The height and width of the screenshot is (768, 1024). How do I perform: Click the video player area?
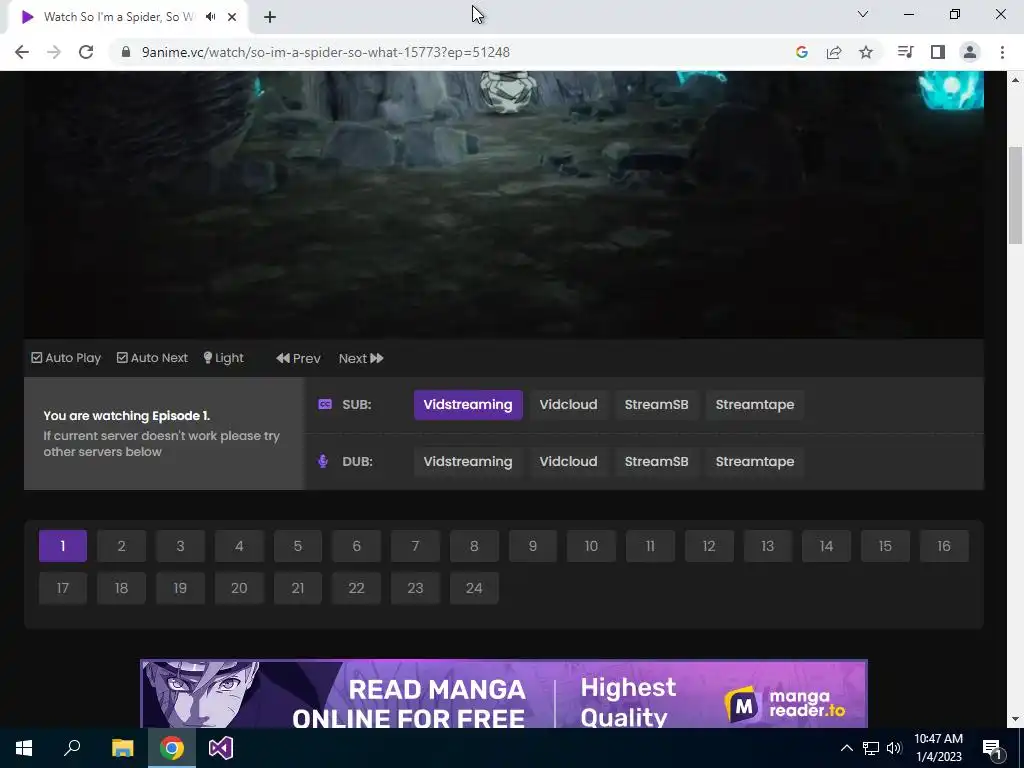pos(504,204)
